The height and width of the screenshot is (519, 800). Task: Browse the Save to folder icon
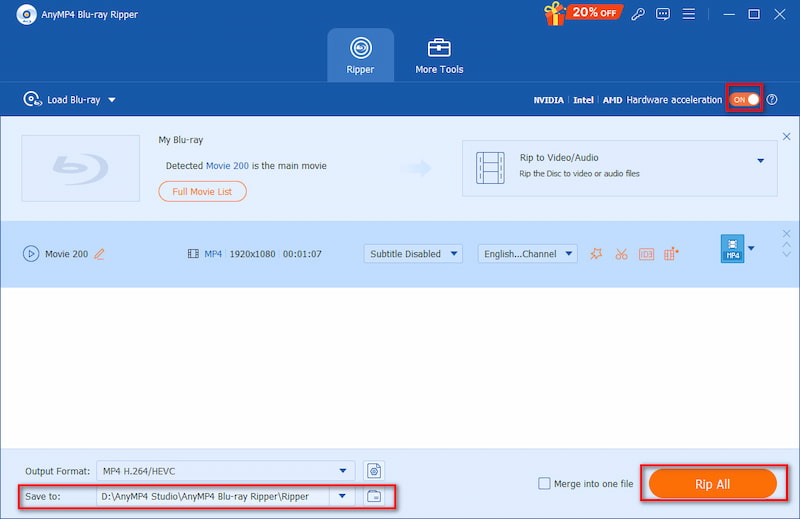[x=374, y=496]
